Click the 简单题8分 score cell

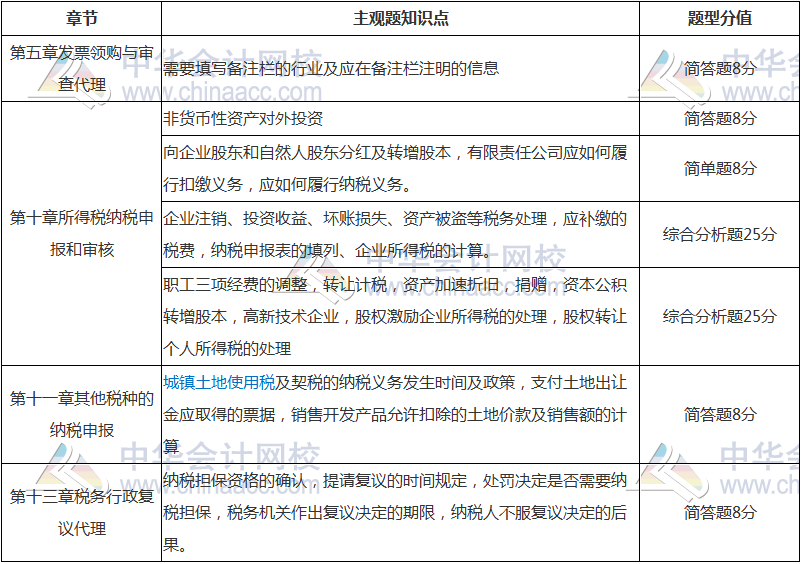coord(719,168)
